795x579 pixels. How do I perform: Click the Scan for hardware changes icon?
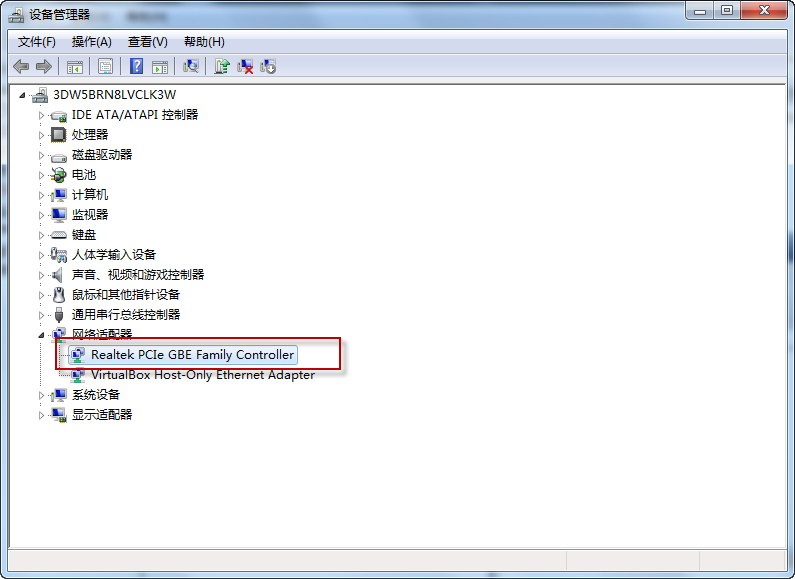point(191,66)
